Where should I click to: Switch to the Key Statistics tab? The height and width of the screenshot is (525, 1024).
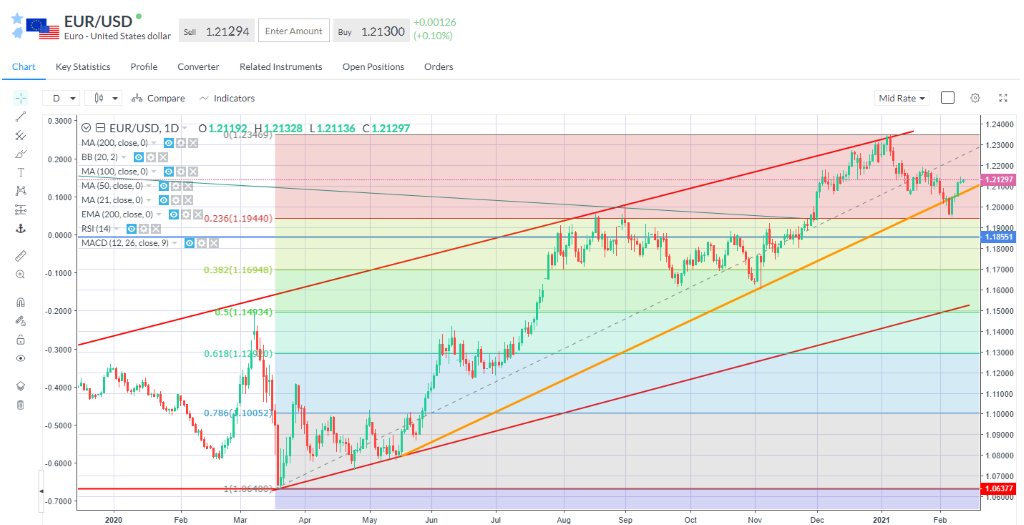point(83,67)
